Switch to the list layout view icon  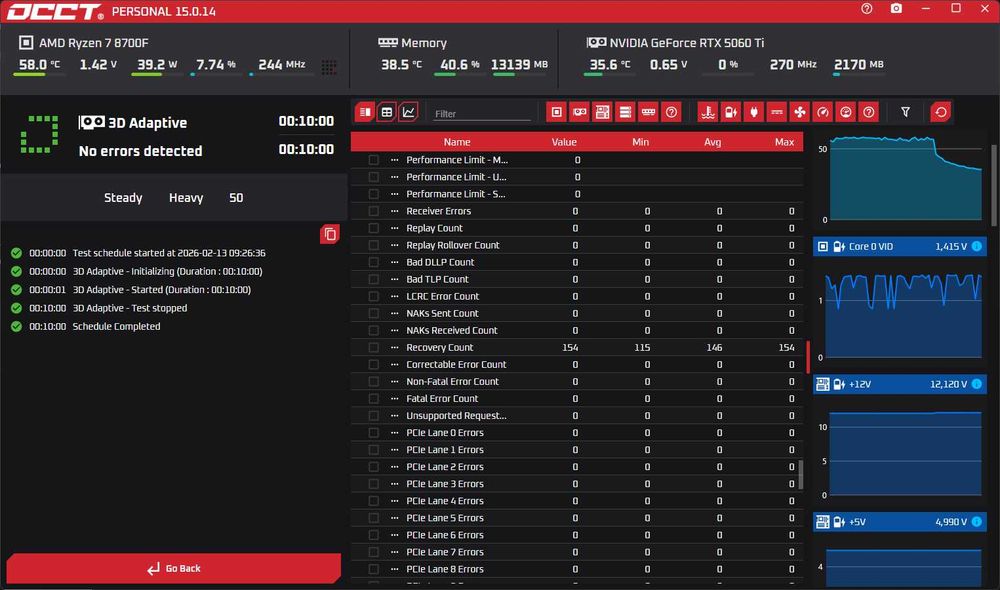(x=365, y=112)
